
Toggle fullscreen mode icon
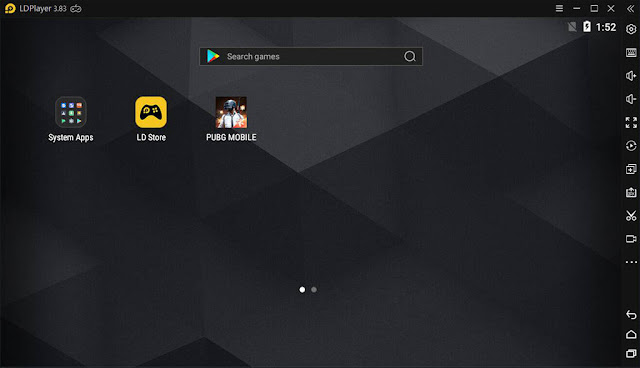(x=631, y=122)
